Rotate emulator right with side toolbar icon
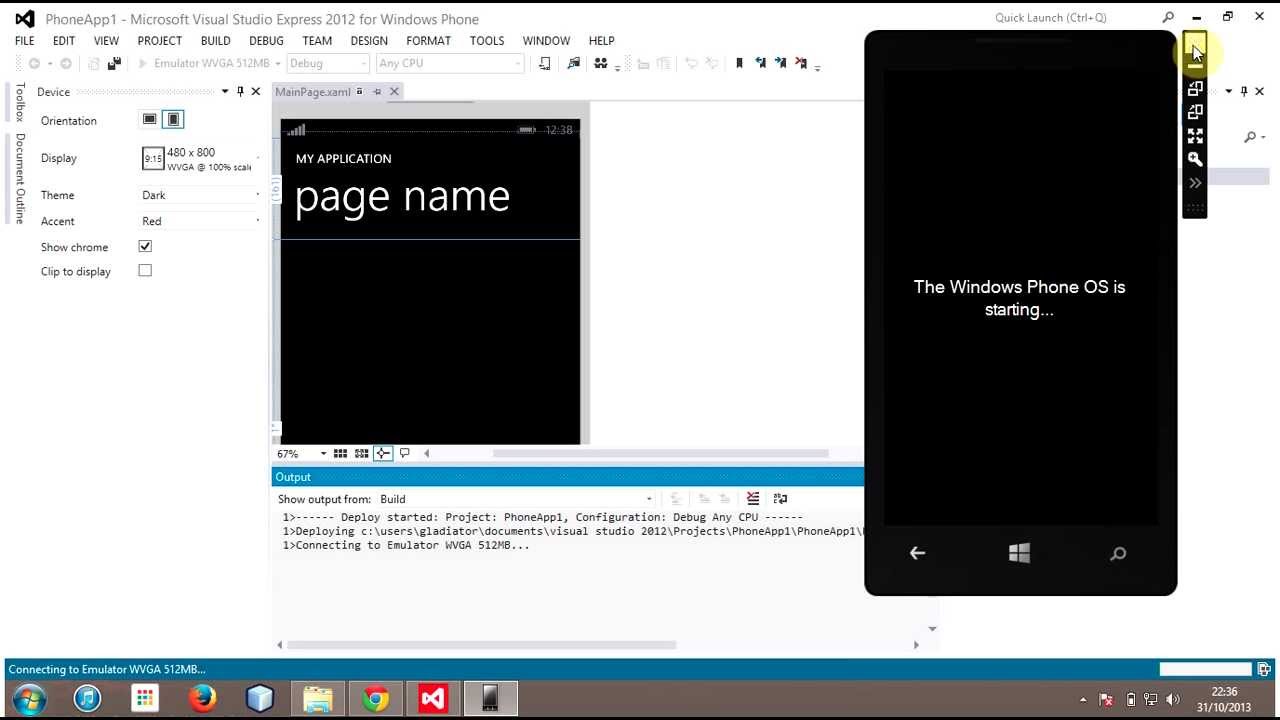Viewport: 1280px width, 720px height. coord(1195,112)
